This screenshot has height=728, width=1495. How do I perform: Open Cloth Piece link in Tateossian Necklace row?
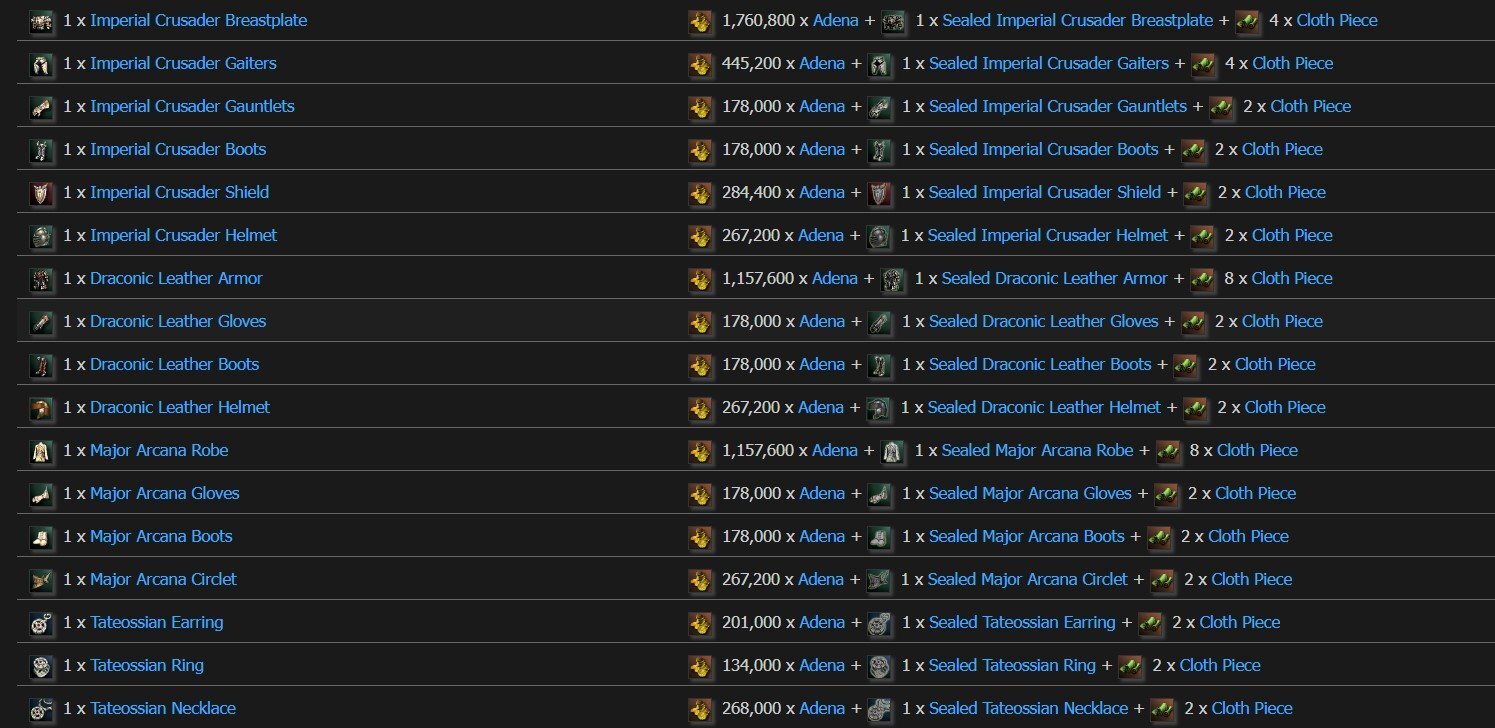tap(1252, 708)
